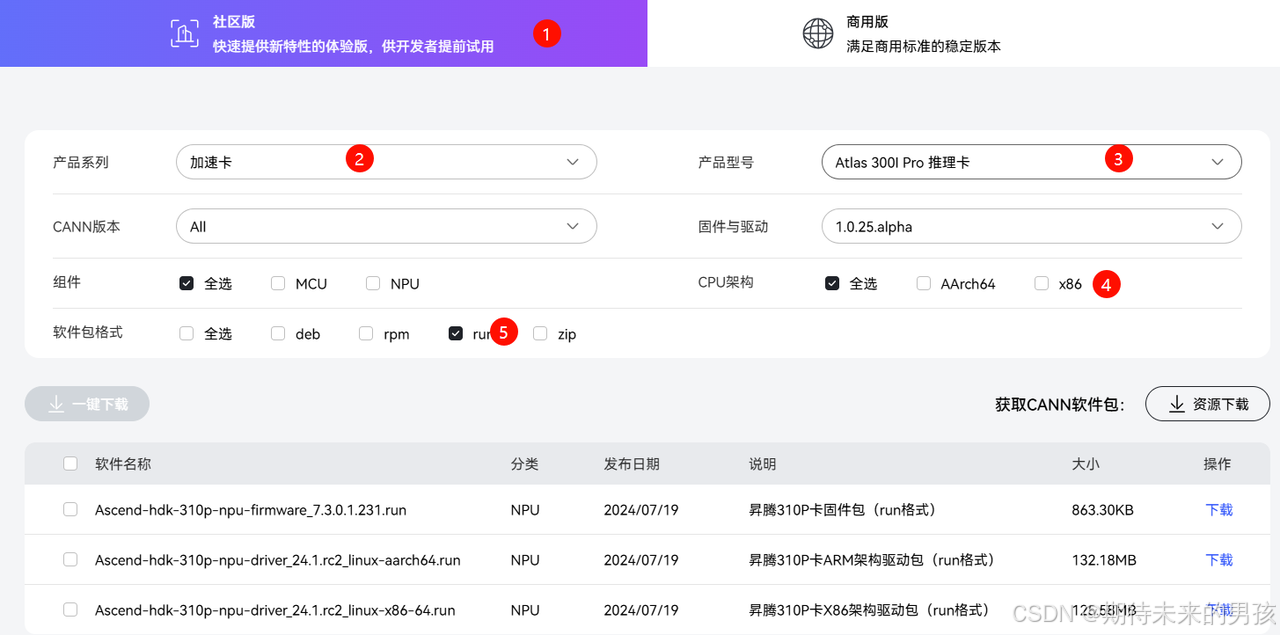Viewport: 1280px width, 635px height.
Task: Click the 一键下载 batch download button
Action: (x=87, y=404)
